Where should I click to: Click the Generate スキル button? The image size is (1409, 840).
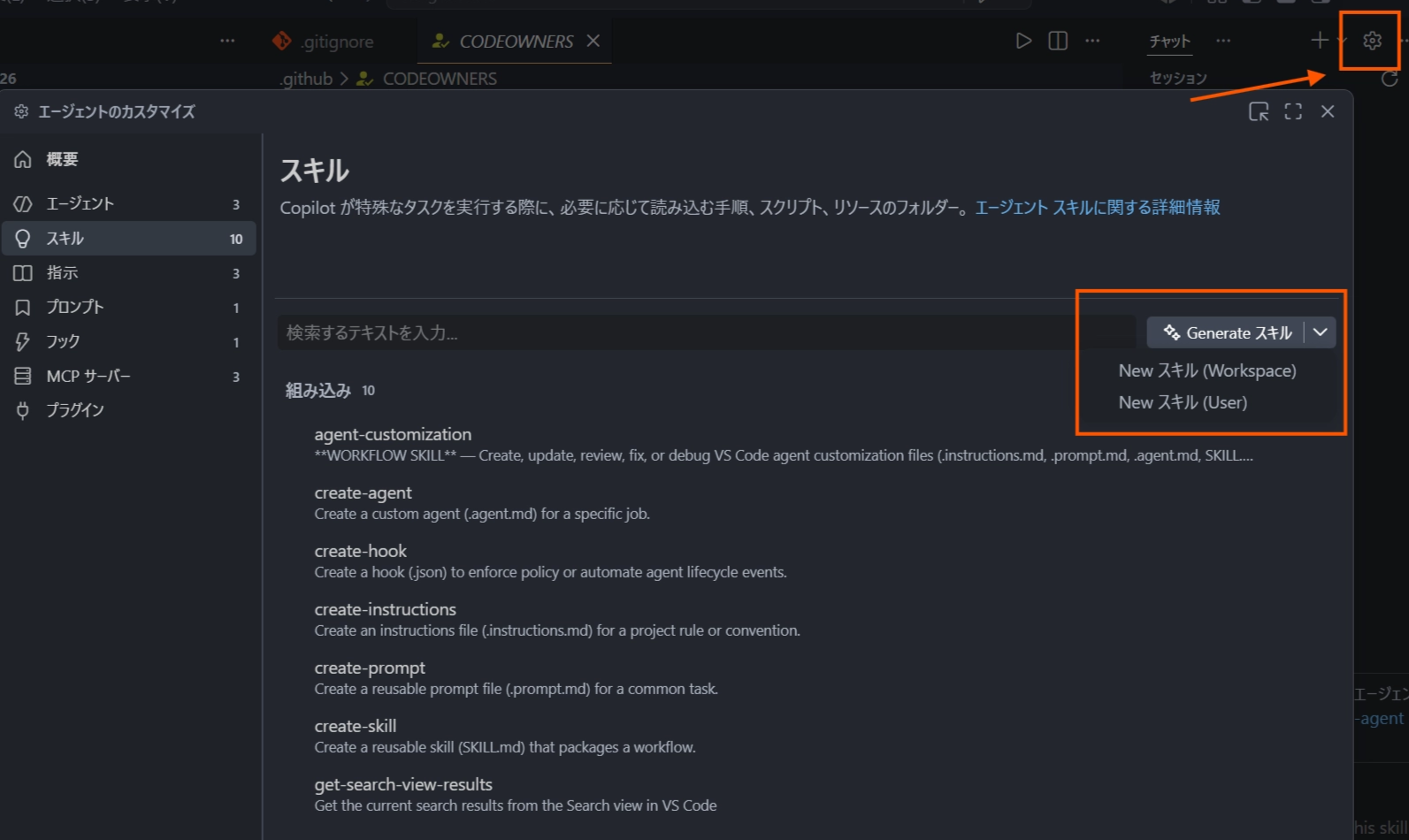pos(1226,332)
